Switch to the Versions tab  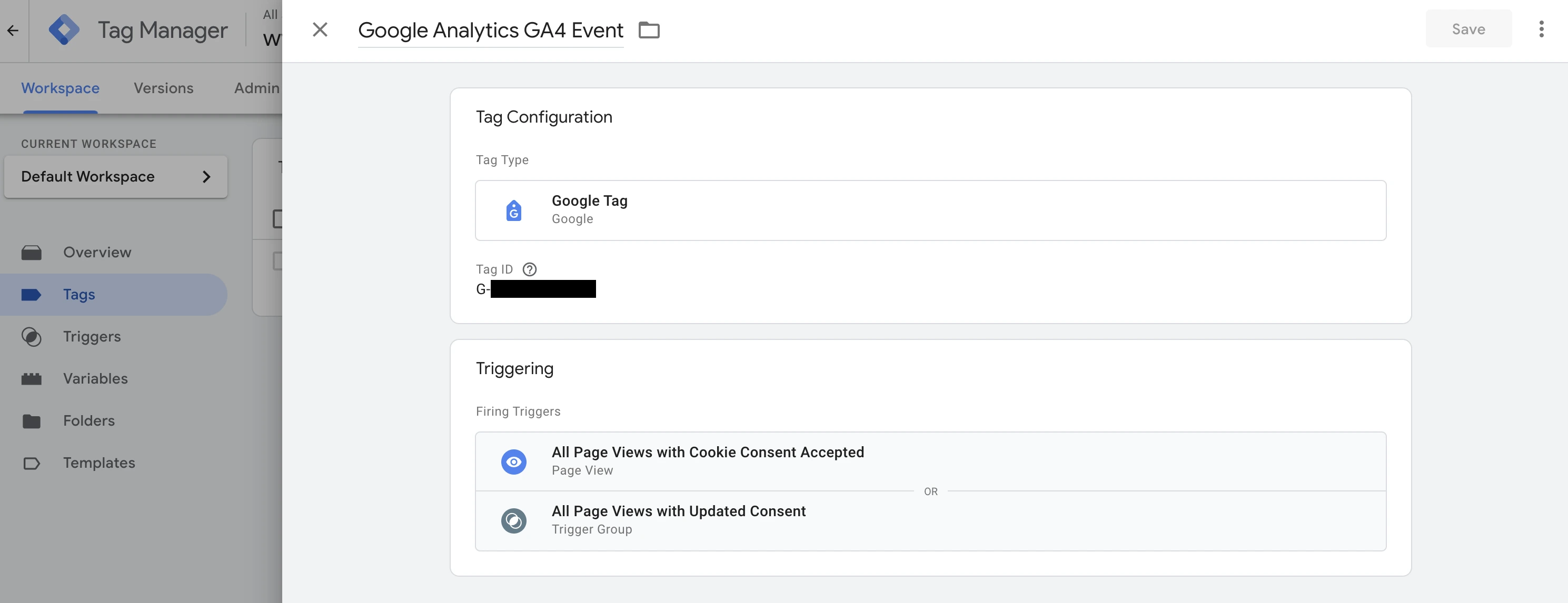[x=164, y=88]
